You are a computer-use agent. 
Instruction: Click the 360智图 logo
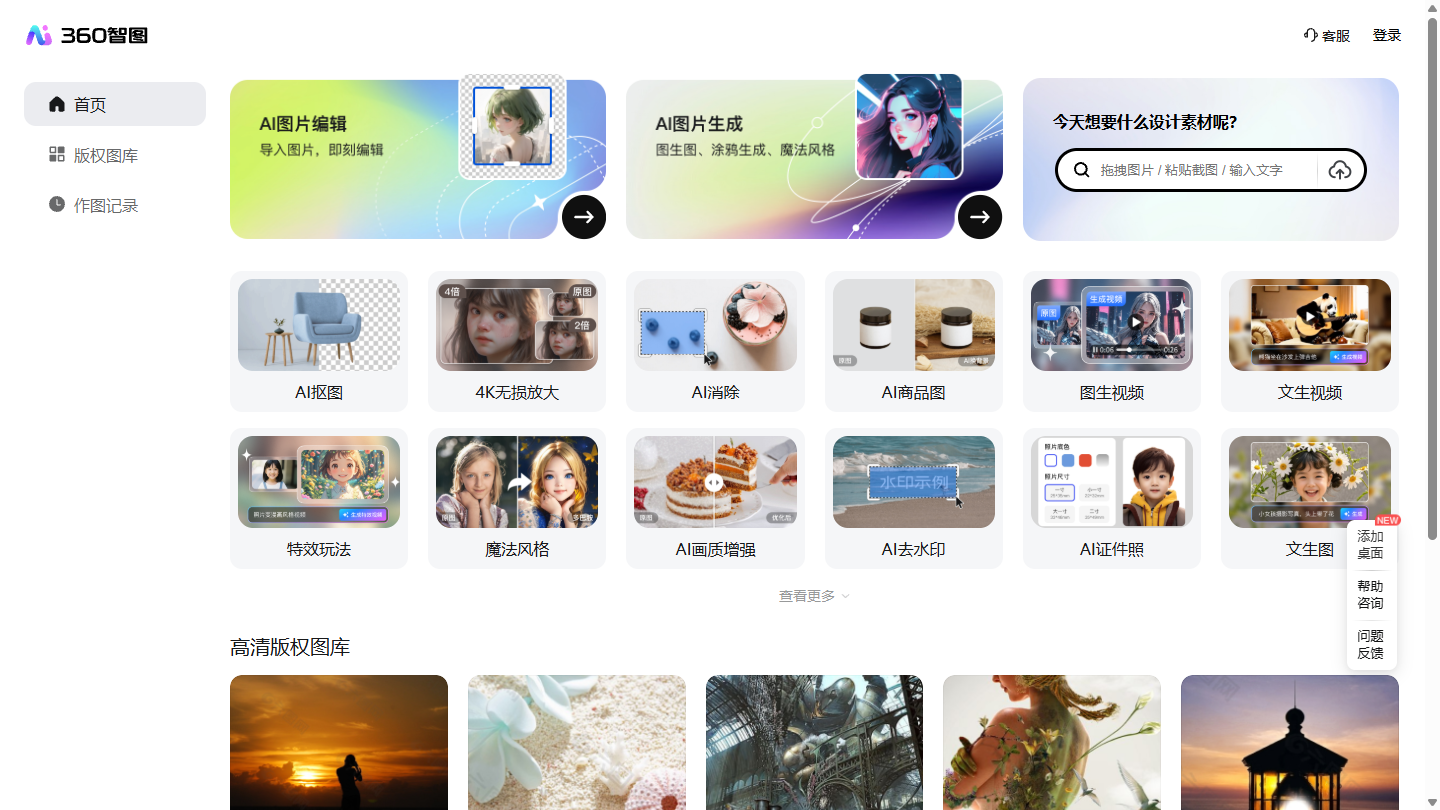point(87,36)
